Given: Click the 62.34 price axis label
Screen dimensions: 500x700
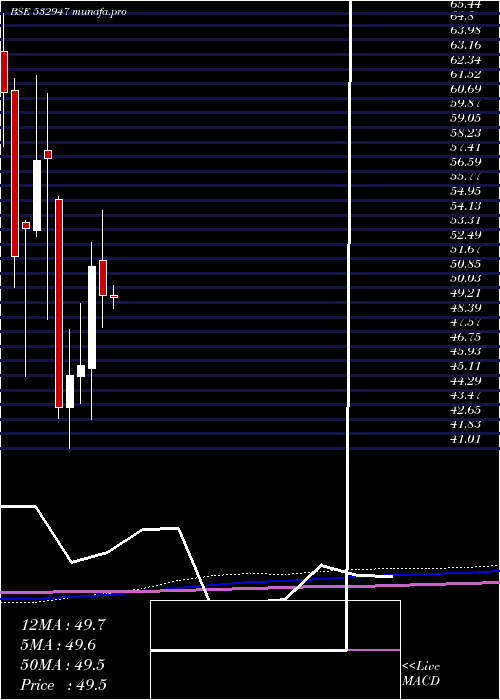Looking at the screenshot, I should click(466, 59).
